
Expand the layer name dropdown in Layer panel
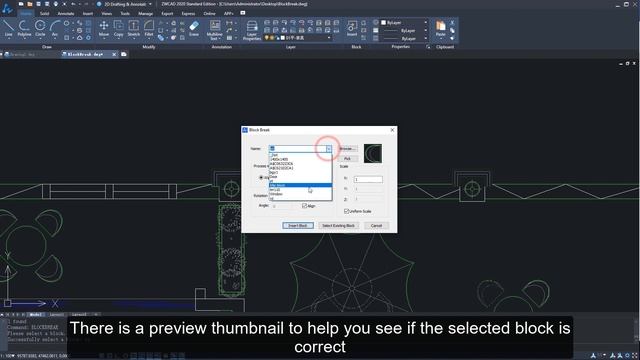click(329, 38)
